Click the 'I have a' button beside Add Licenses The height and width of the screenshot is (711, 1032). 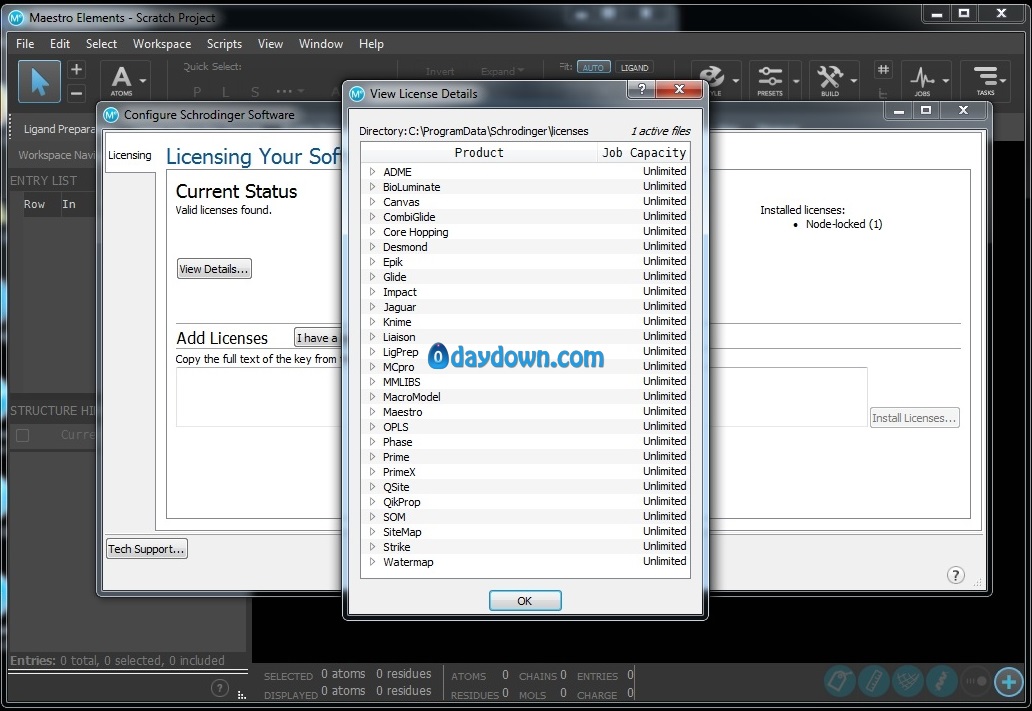coord(317,338)
